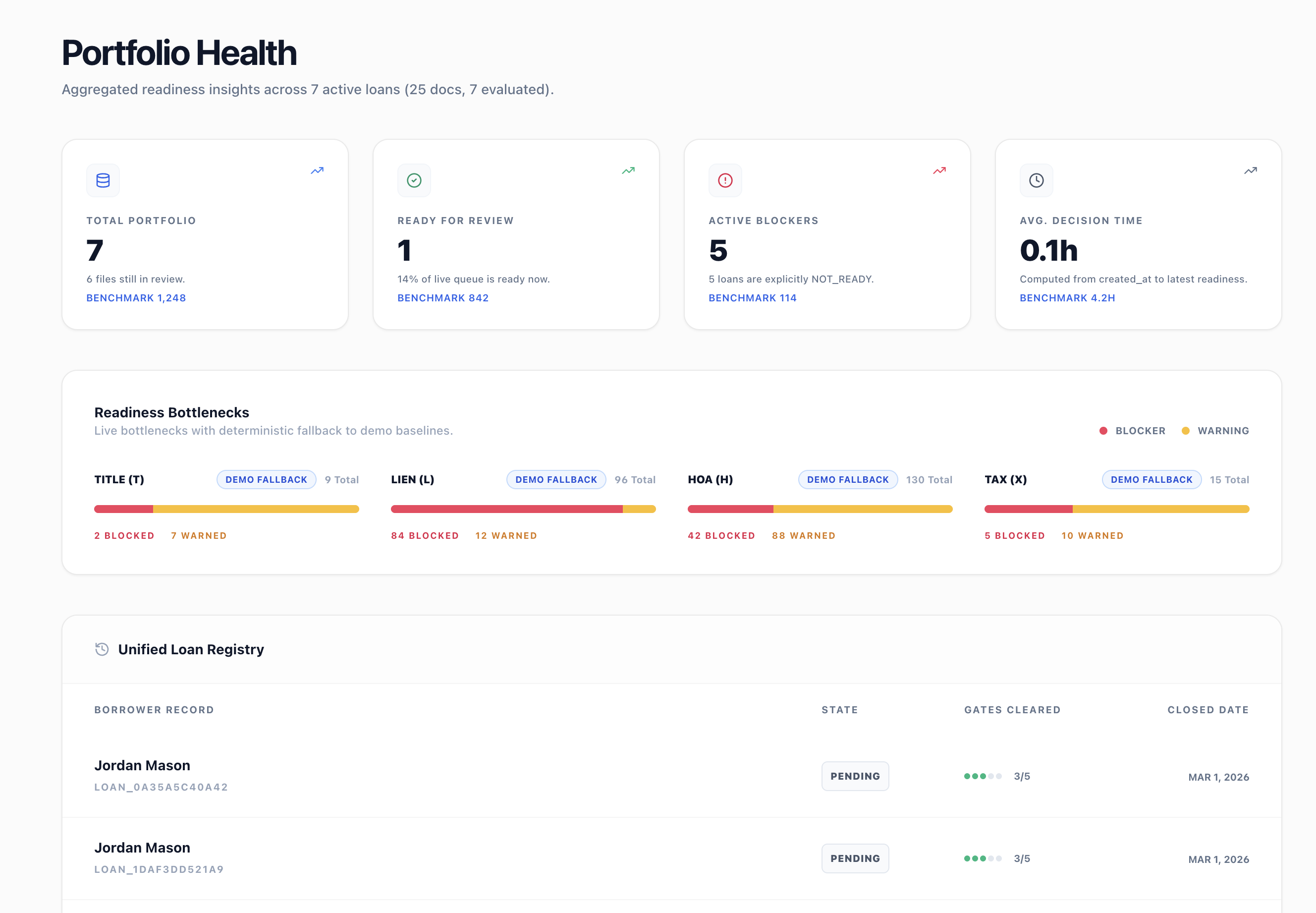Click PENDING badge for loan LOAN_0A35A5C40A42
The height and width of the screenshot is (913, 1316).
pos(855,776)
